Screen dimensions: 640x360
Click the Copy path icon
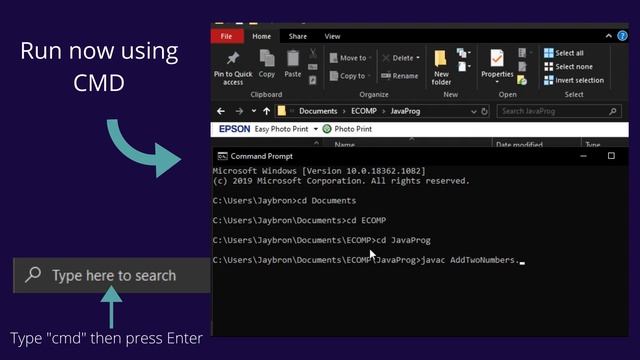coord(313,67)
